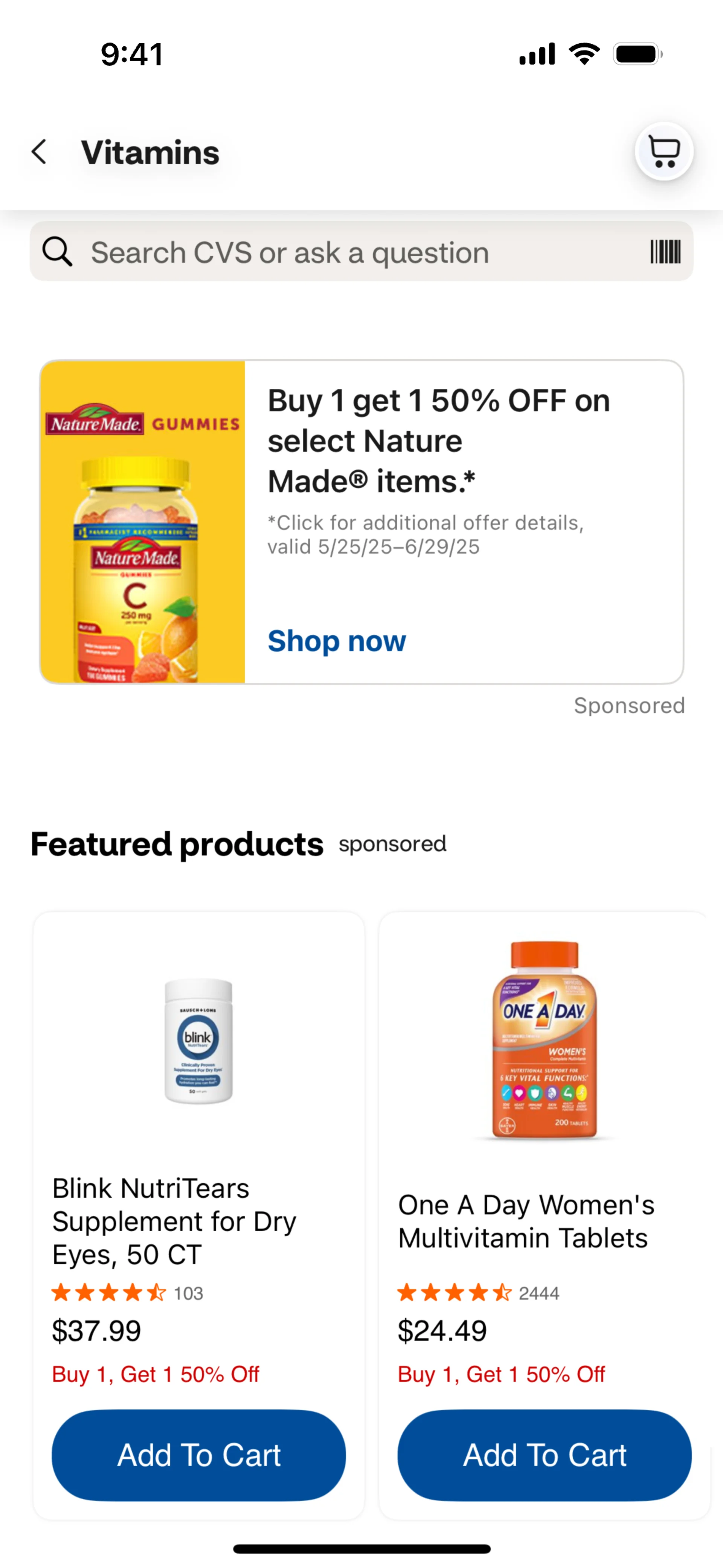Screen dimensions: 723x1568
Task: Open One A Day Women's Multivitamin title
Action: point(526,1221)
